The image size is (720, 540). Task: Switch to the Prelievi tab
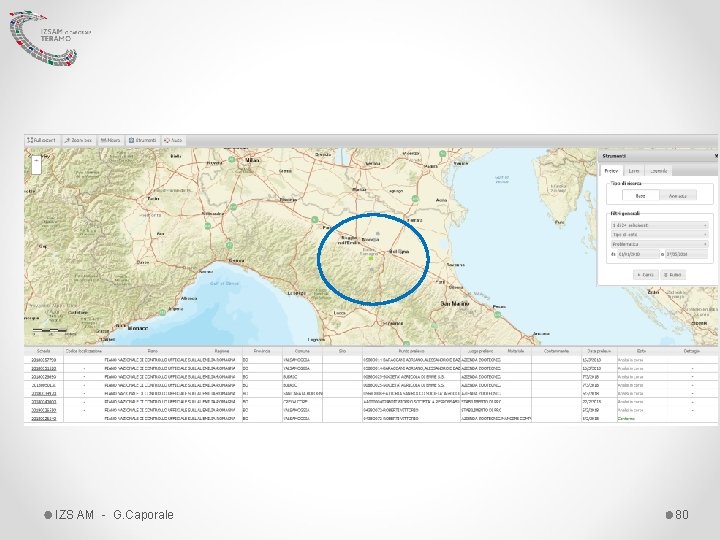point(611,171)
